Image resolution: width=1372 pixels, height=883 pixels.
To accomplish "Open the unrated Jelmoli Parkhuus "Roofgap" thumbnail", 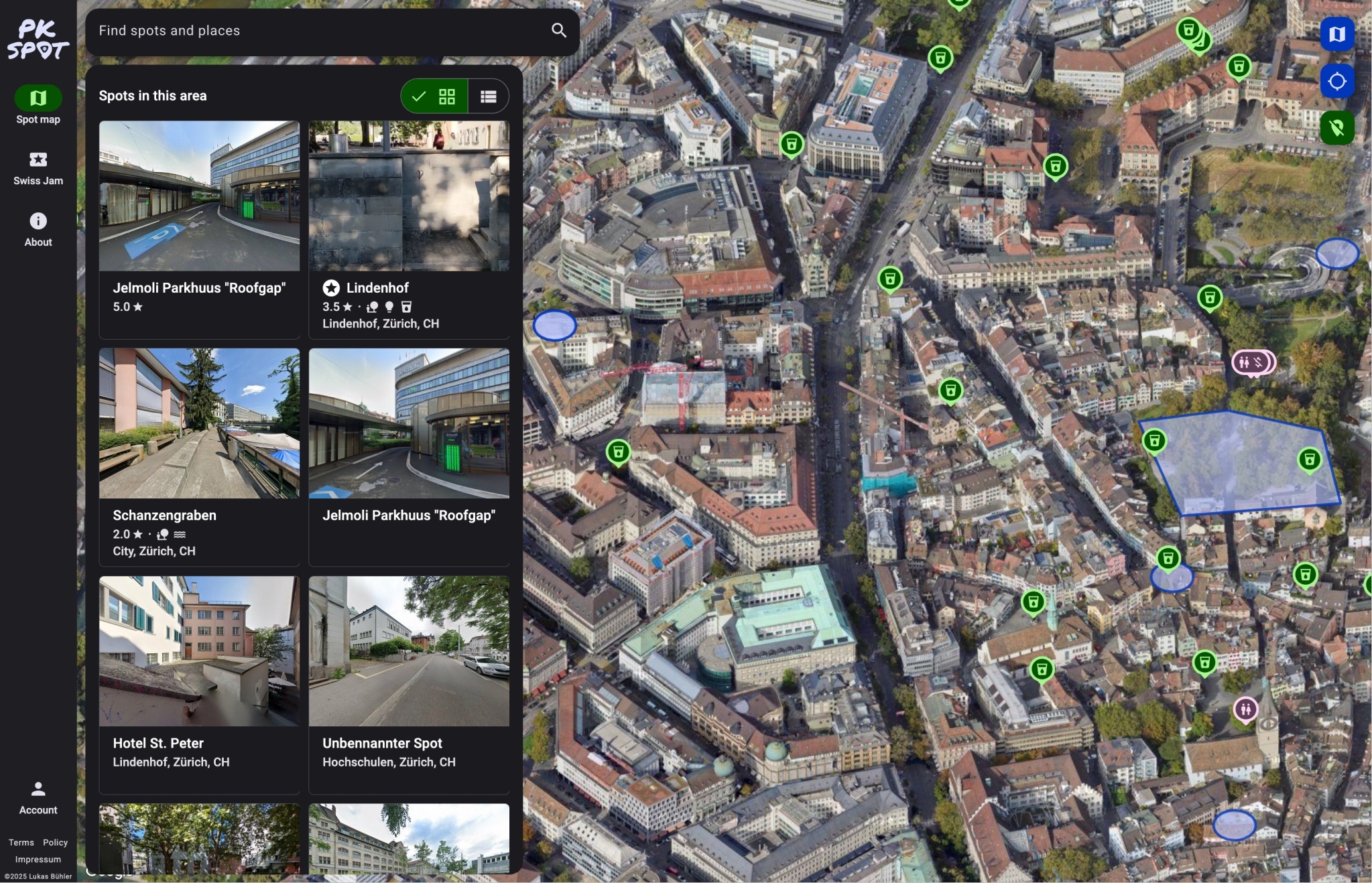I will click(x=409, y=423).
